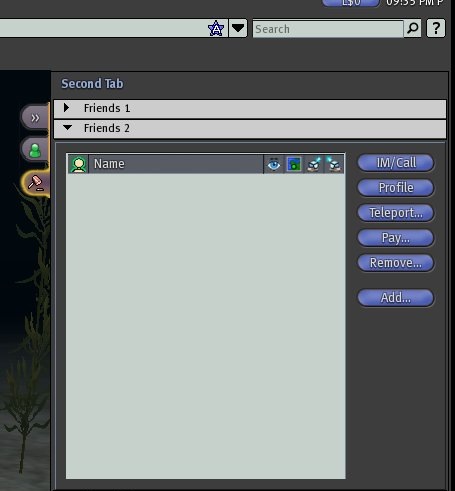The image size is (455, 491).
Task: Collapse side panel with double chevron
Action: 35,117
